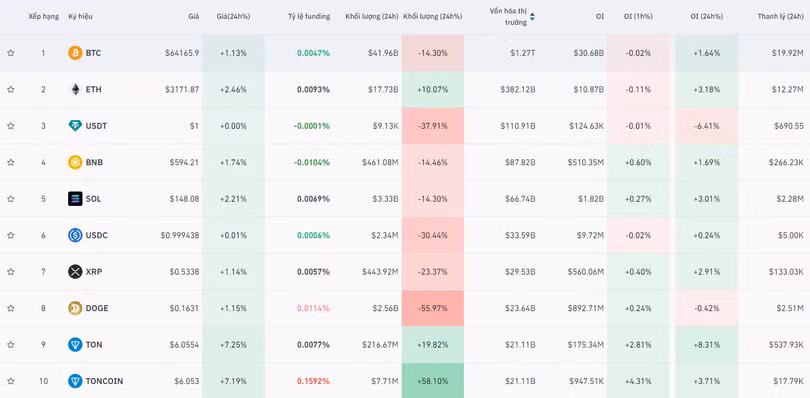Click DOGE volume change -55.97% cell
810x398 pixels.
tap(432, 308)
